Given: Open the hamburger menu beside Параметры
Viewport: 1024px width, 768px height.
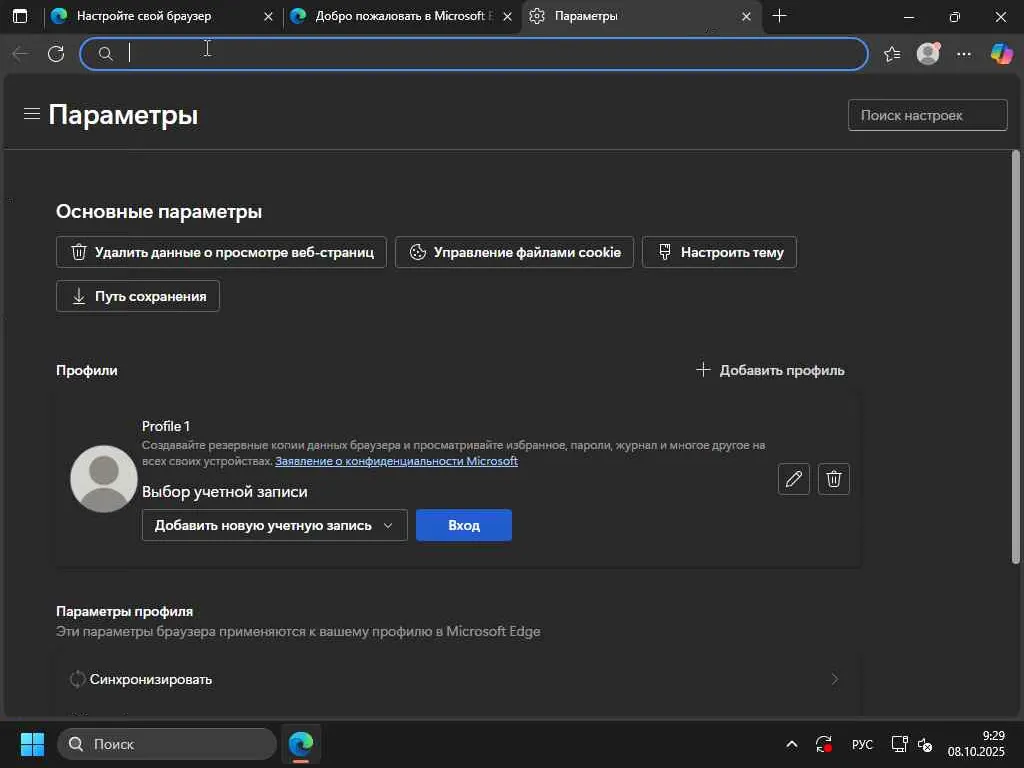Looking at the screenshot, I should [x=32, y=114].
